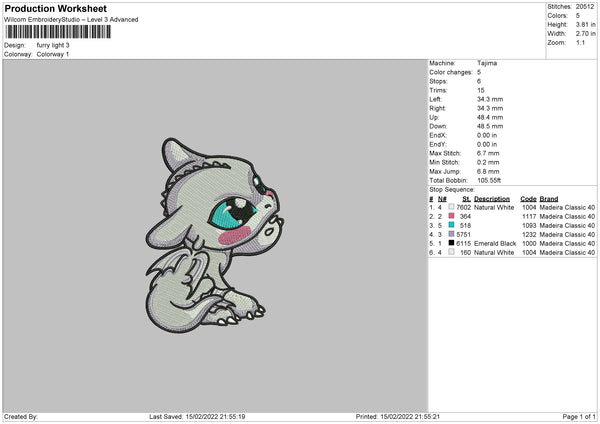Click the Zoom value 1:1

[x=580, y=43]
